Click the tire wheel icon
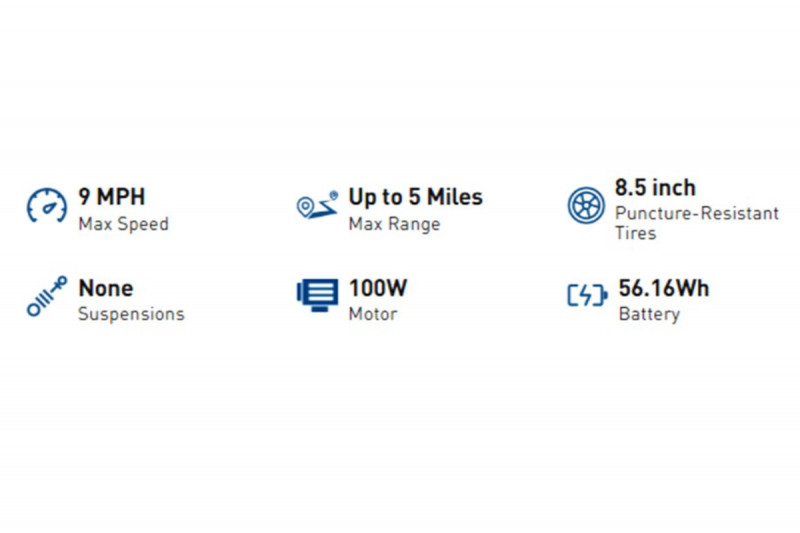The width and height of the screenshot is (800, 533). tap(586, 205)
